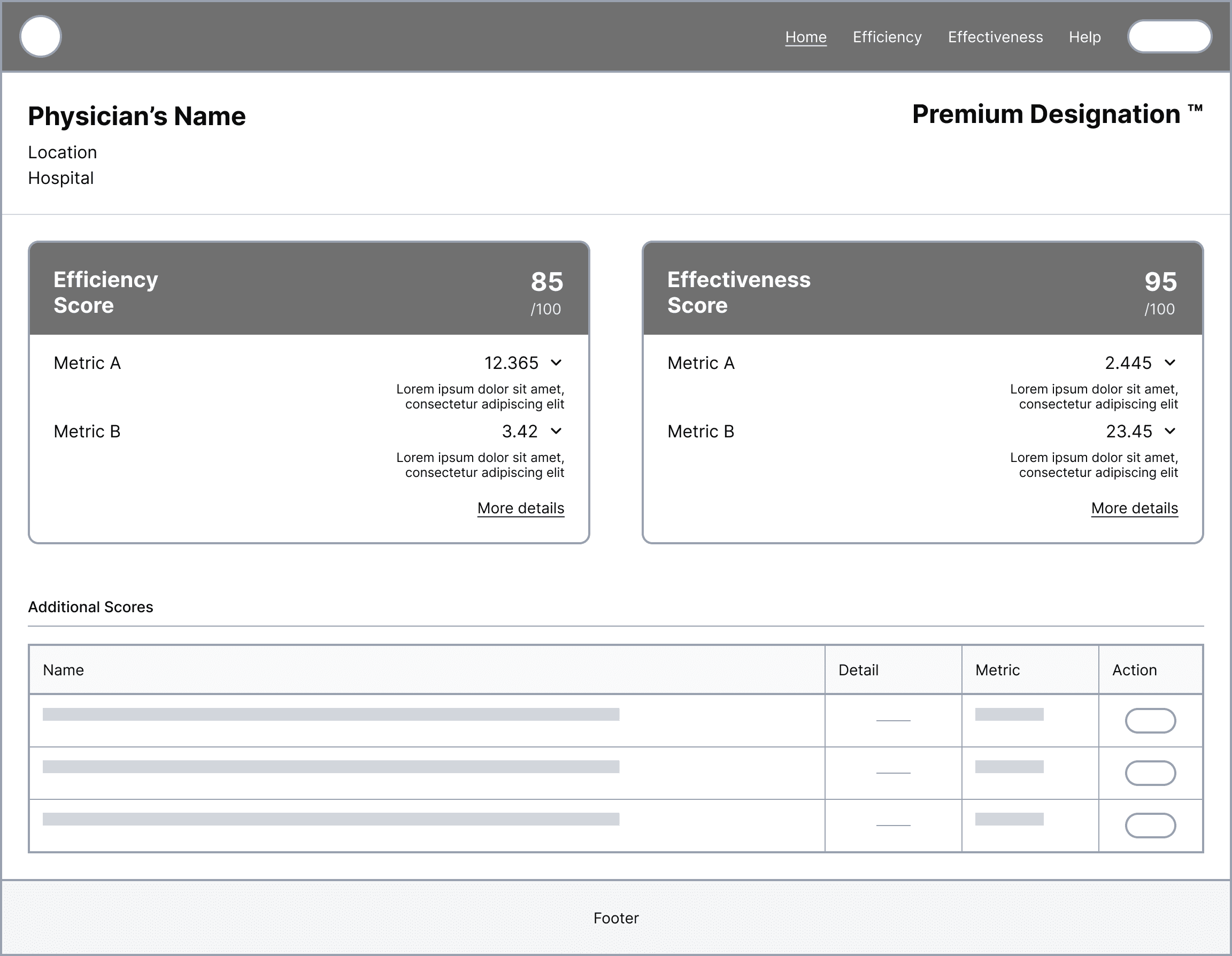The height and width of the screenshot is (956, 1232).
Task: Expand Effectiveness Metric A chevron
Action: tap(1170, 363)
